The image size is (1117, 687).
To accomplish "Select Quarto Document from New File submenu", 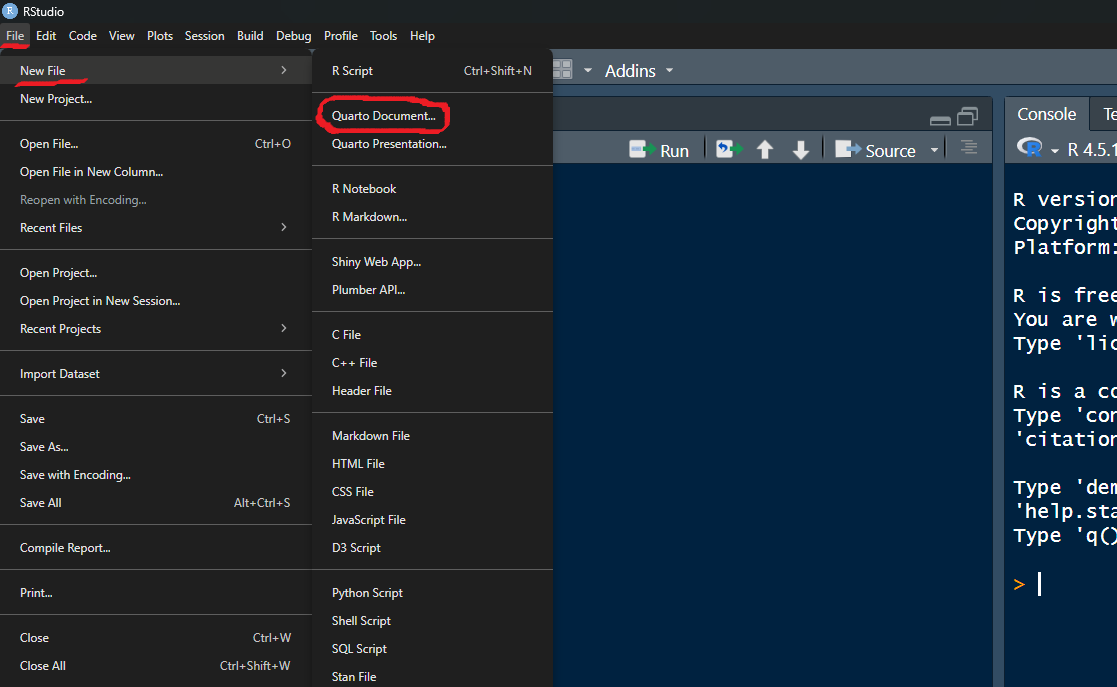I will tap(384, 116).
